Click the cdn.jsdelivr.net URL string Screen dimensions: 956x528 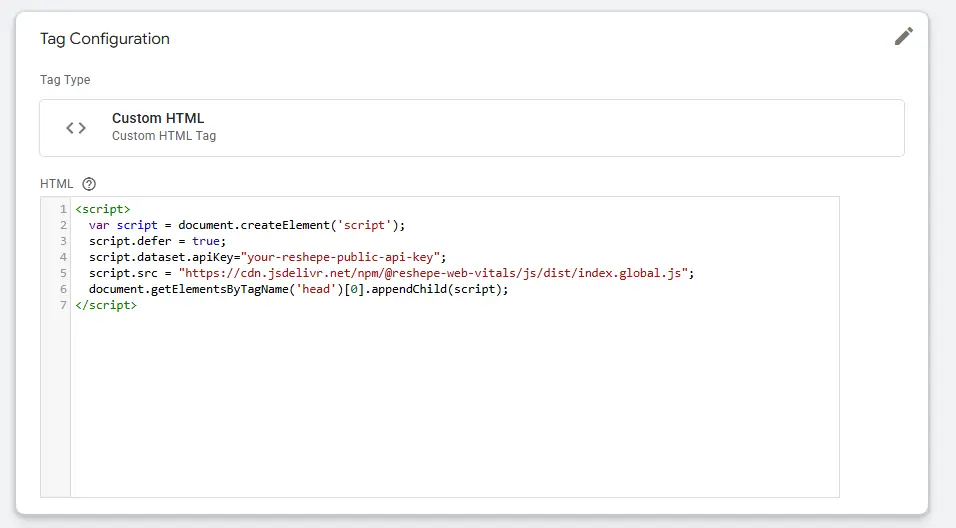[433, 273]
